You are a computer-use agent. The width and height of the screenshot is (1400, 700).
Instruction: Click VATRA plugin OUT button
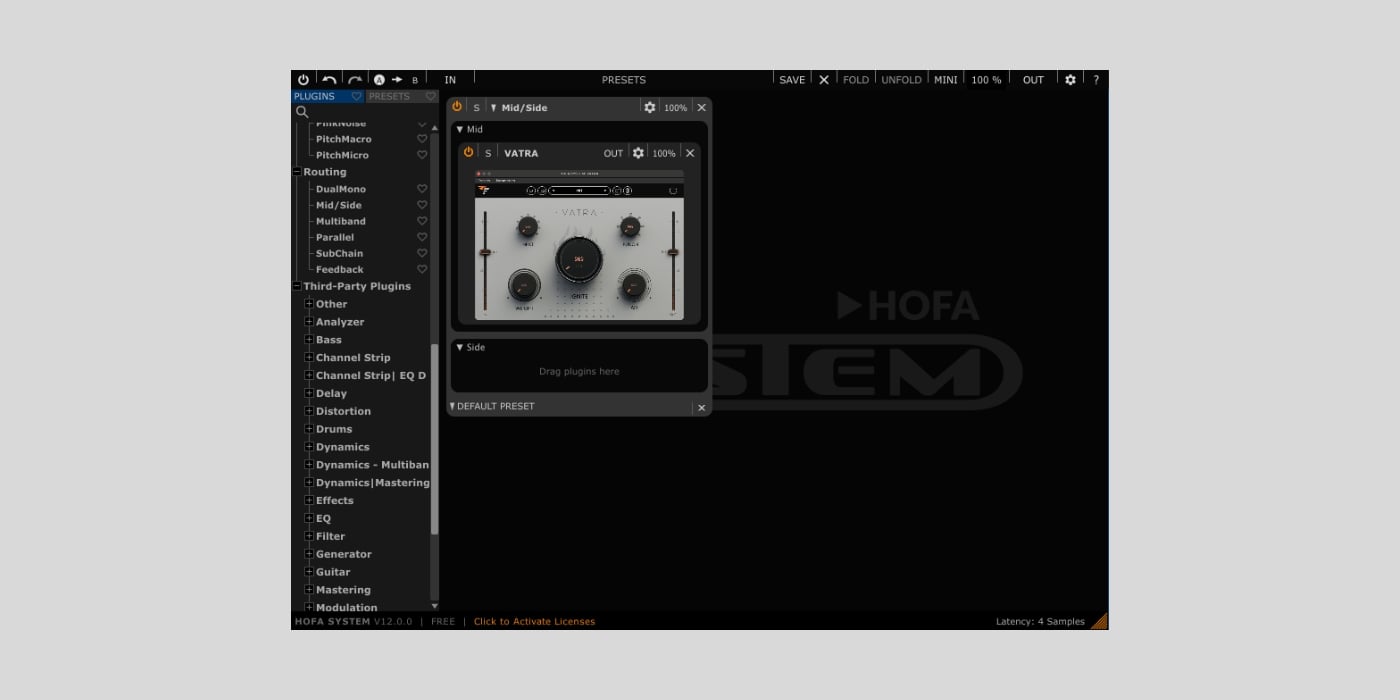(x=613, y=153)
